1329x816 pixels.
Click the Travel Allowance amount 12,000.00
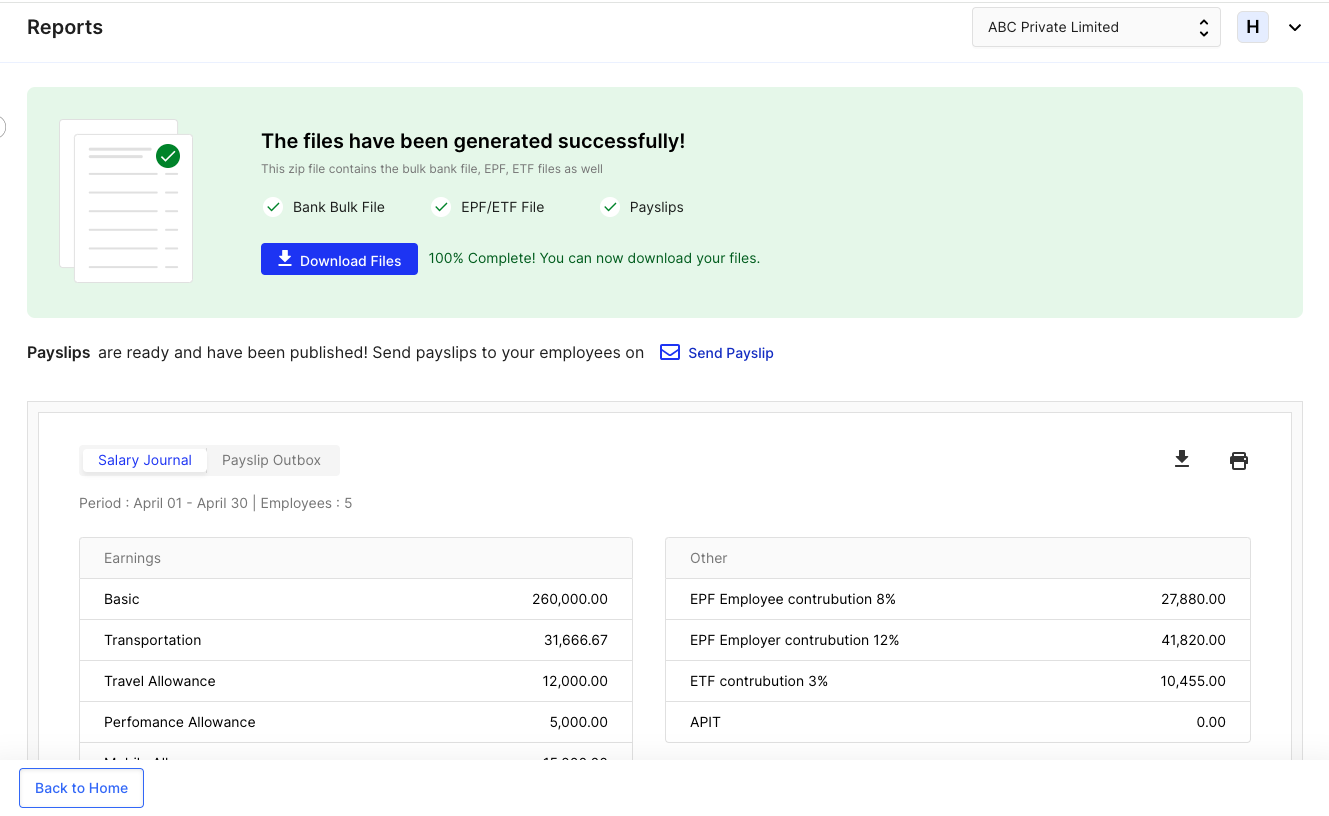575,681
